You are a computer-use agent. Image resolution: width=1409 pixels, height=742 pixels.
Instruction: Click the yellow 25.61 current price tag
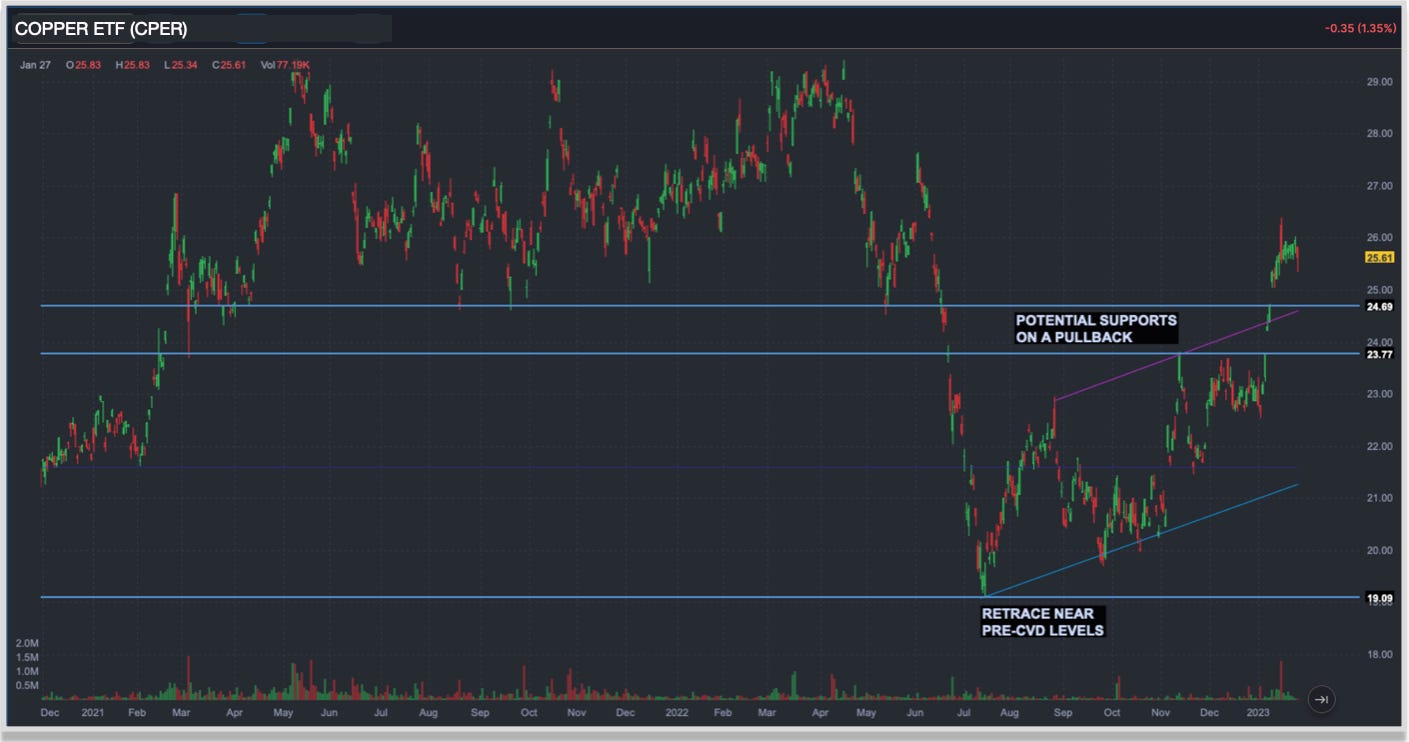1379,257
